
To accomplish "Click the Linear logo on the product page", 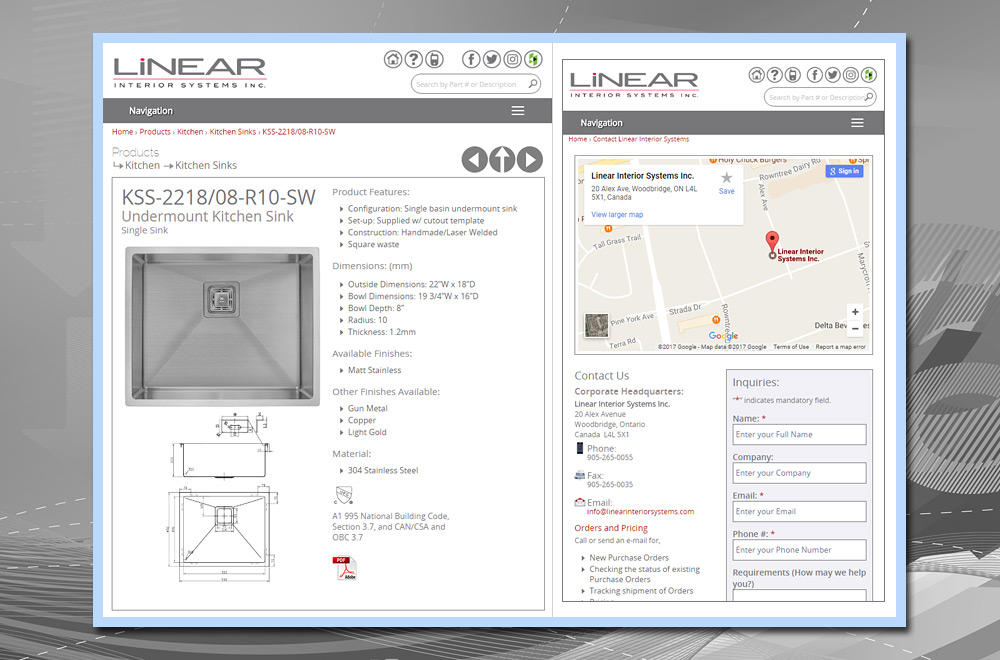I will coord(189,73).
